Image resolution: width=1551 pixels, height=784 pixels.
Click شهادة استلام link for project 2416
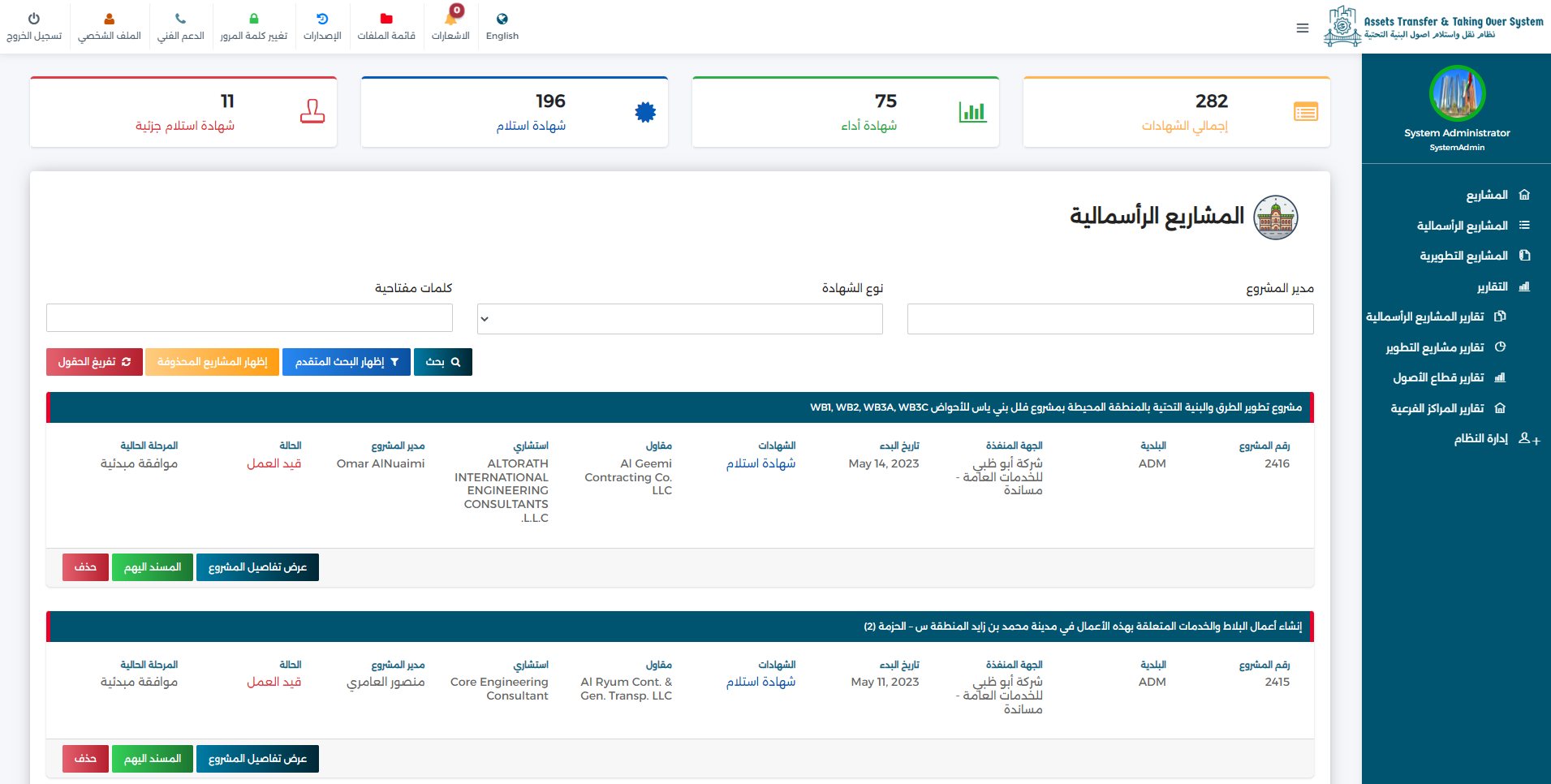pyautogui.click(x=760, y=463)
